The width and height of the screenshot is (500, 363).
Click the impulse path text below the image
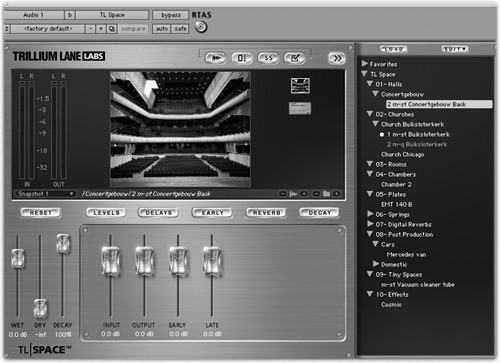click(x=146, y=194)
